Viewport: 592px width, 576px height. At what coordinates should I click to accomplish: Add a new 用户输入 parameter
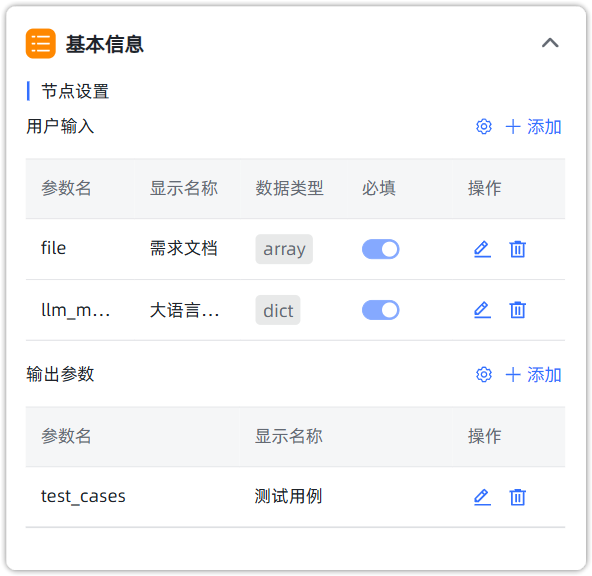coord(533,126)
